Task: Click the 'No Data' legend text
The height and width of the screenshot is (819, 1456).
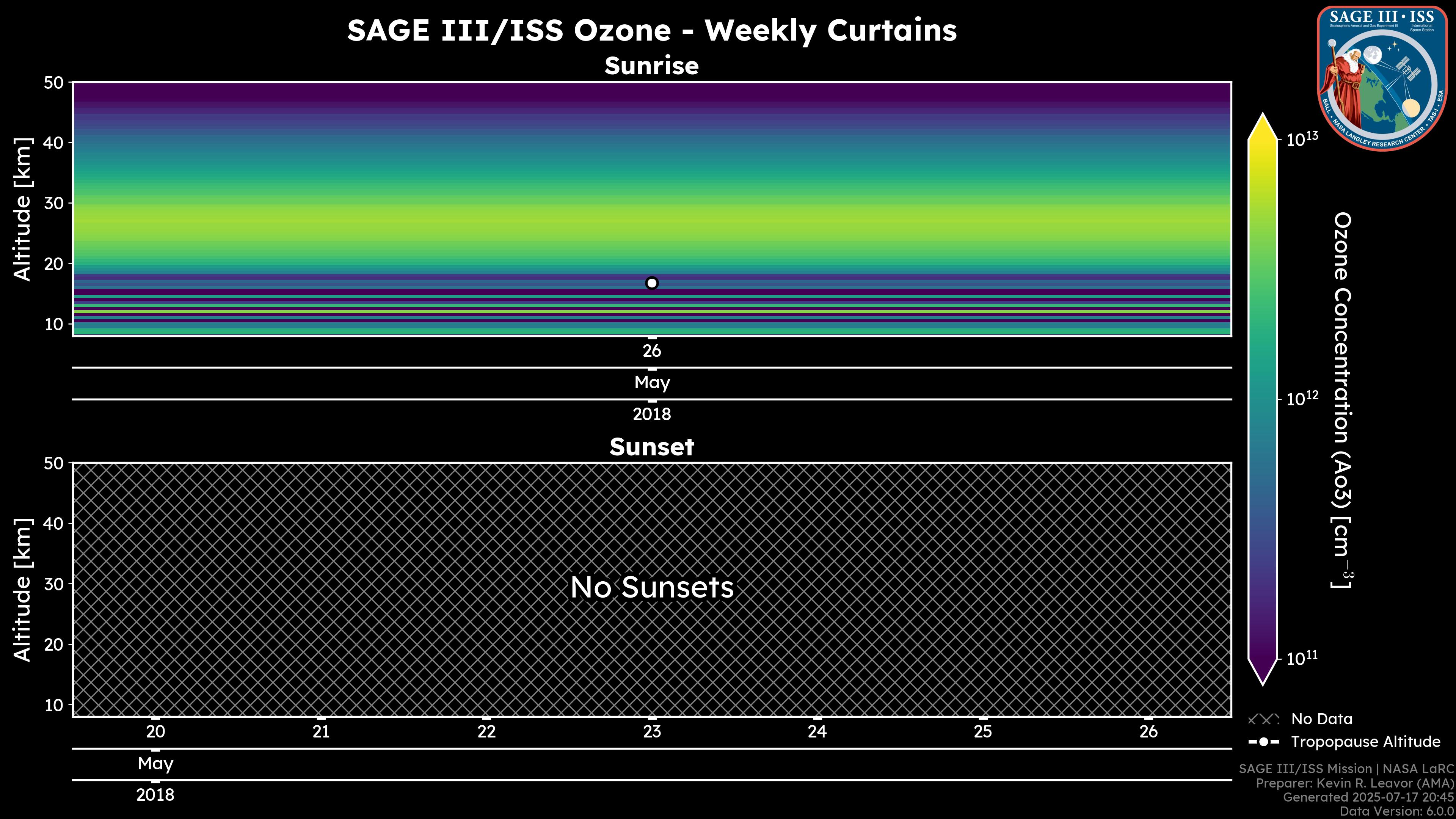Action: [1321, 719]
